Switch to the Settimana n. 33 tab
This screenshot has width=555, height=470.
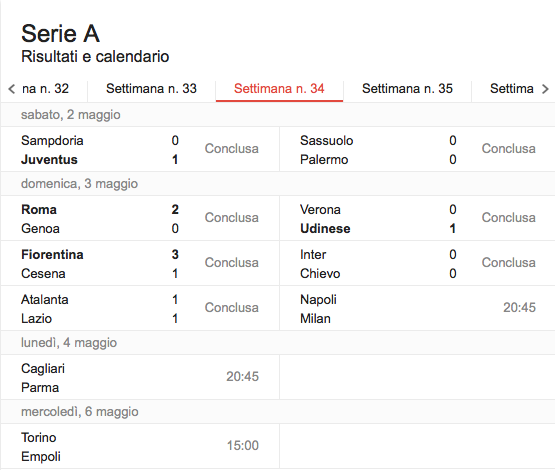point(151,89)
